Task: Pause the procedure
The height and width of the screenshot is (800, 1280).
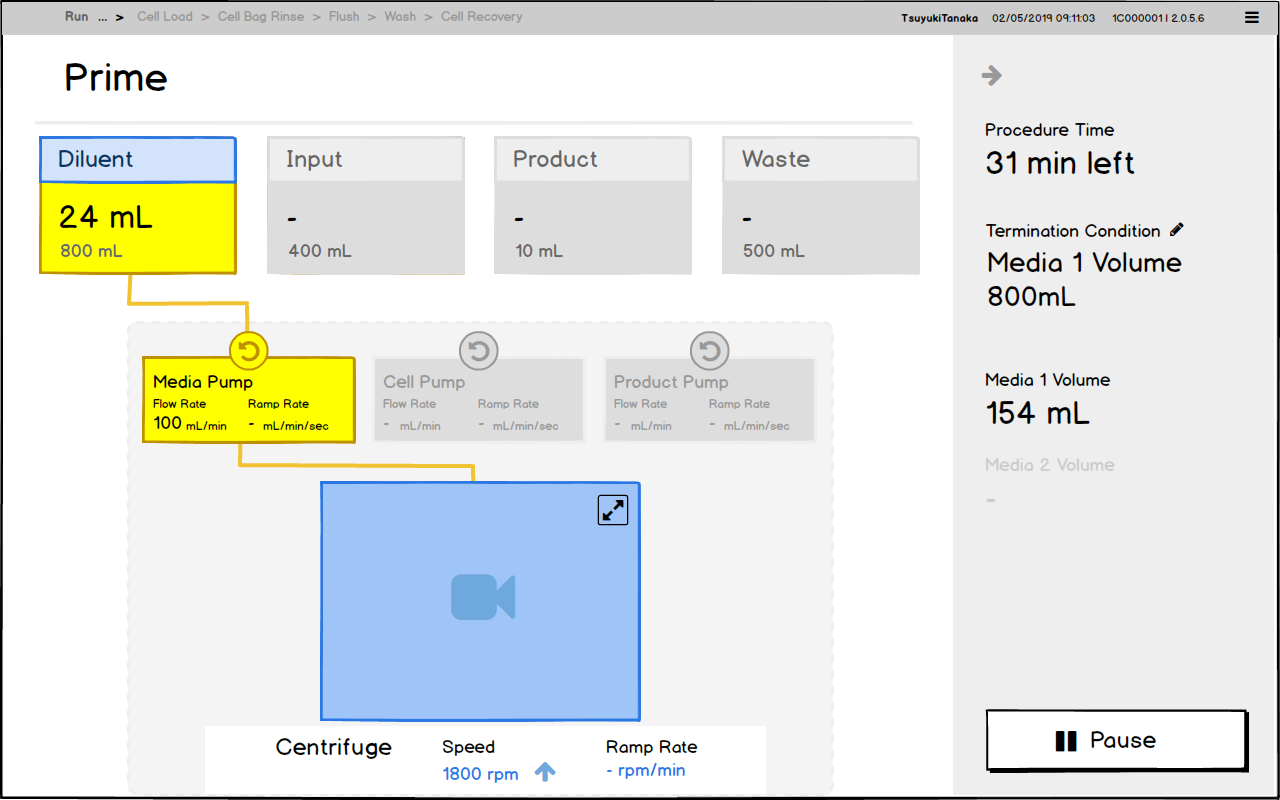Action: tap(1116, 740)
